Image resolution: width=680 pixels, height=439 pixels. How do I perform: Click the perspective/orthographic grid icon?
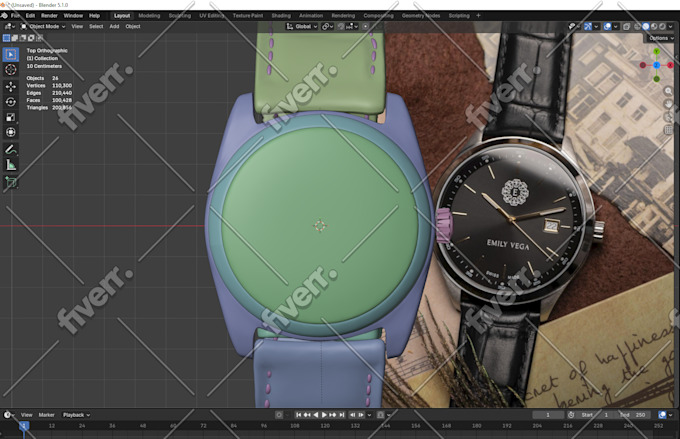668,130
